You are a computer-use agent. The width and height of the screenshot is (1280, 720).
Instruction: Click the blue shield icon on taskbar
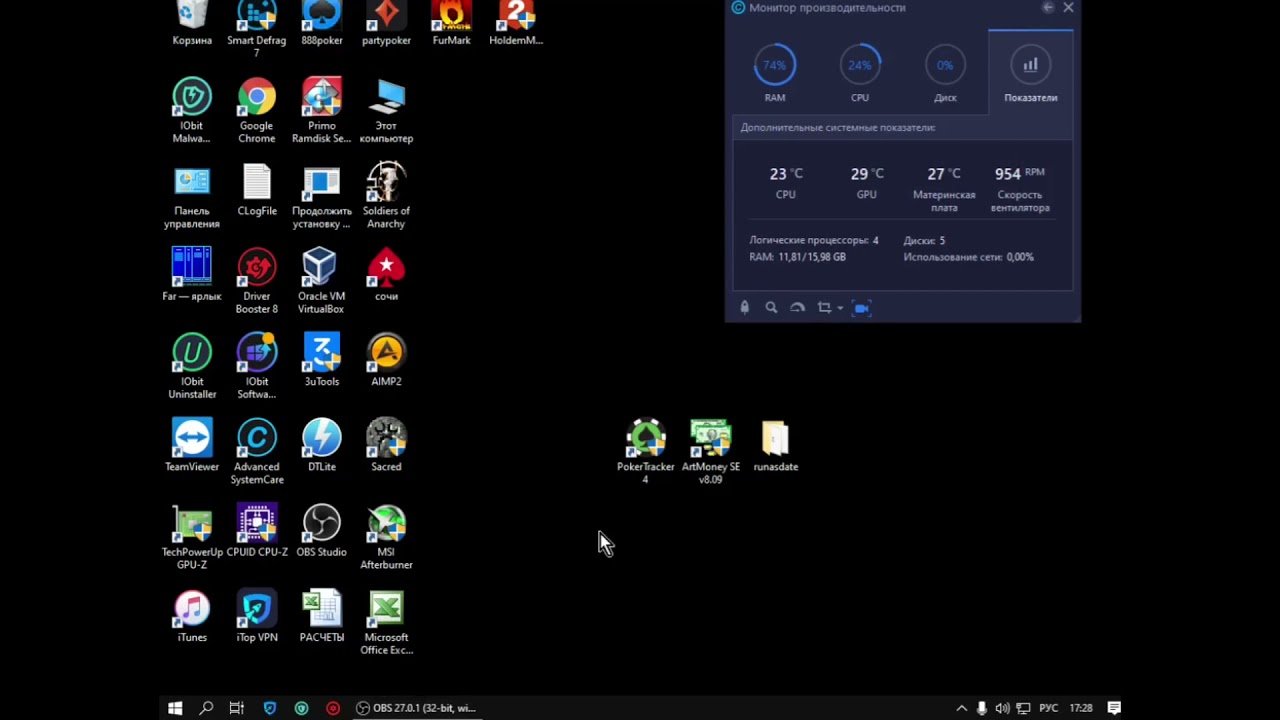[x=269, y=708]
